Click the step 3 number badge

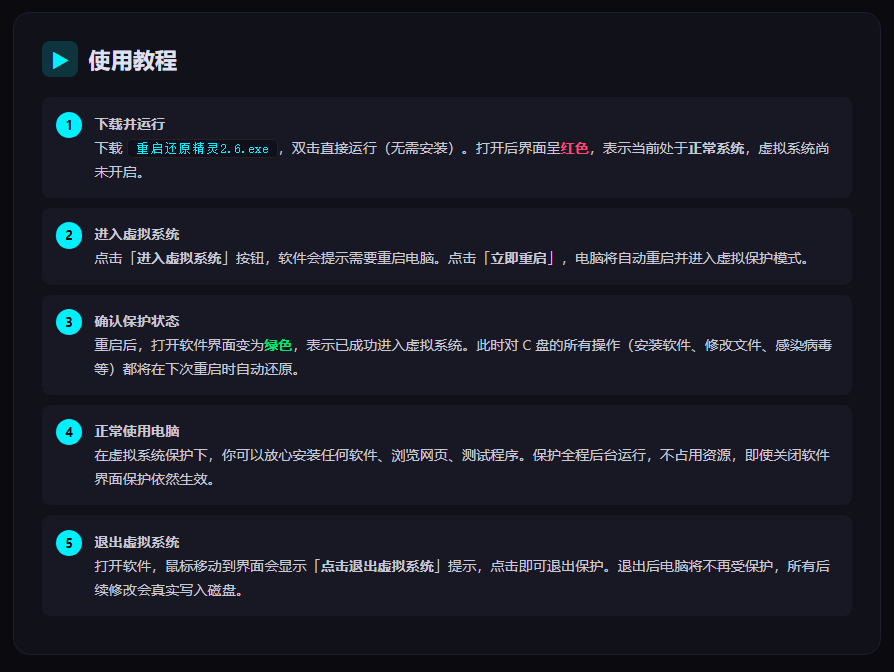[69, 322]
